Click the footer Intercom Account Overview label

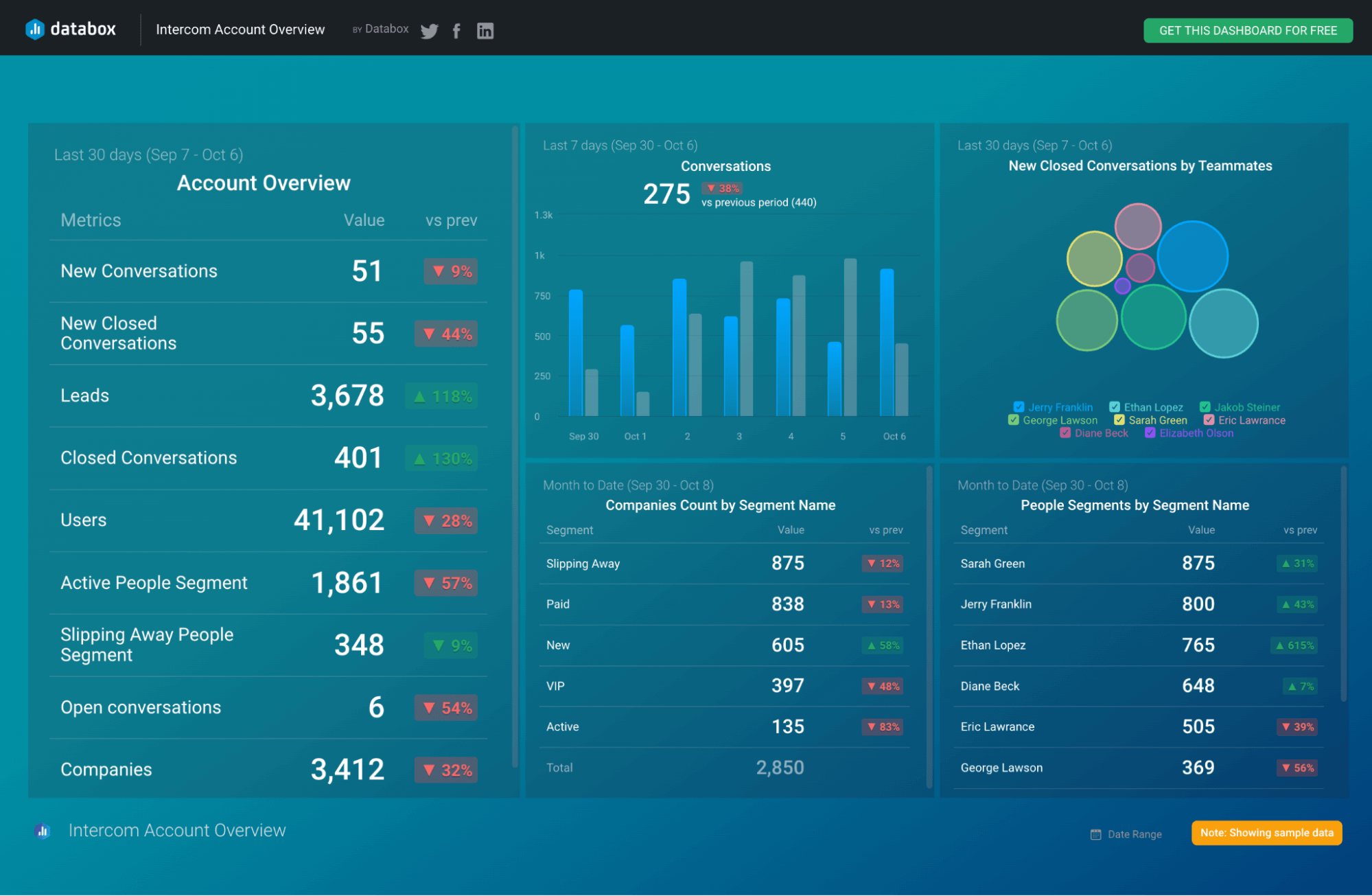(177, 830)
